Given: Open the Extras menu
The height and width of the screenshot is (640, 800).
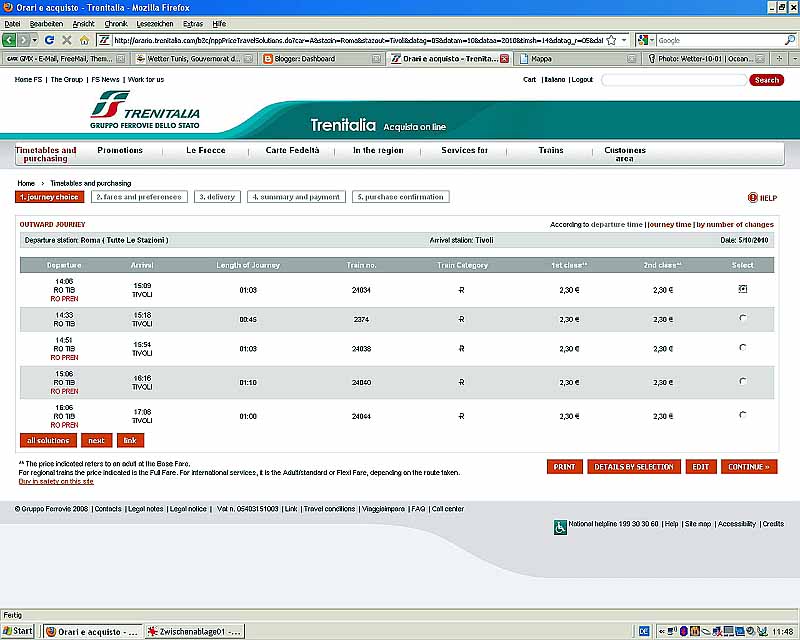Looking at the screenshot, I should (193, 23).
